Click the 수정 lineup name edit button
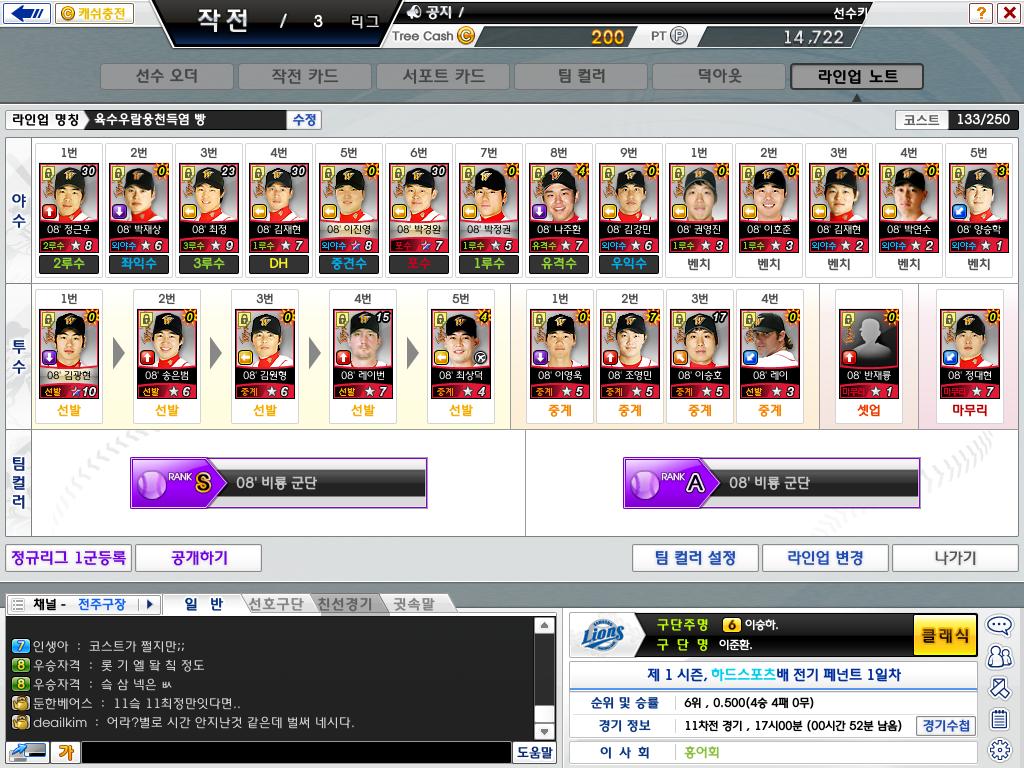The image size is (1024, 768). click(x=304, y=120)
